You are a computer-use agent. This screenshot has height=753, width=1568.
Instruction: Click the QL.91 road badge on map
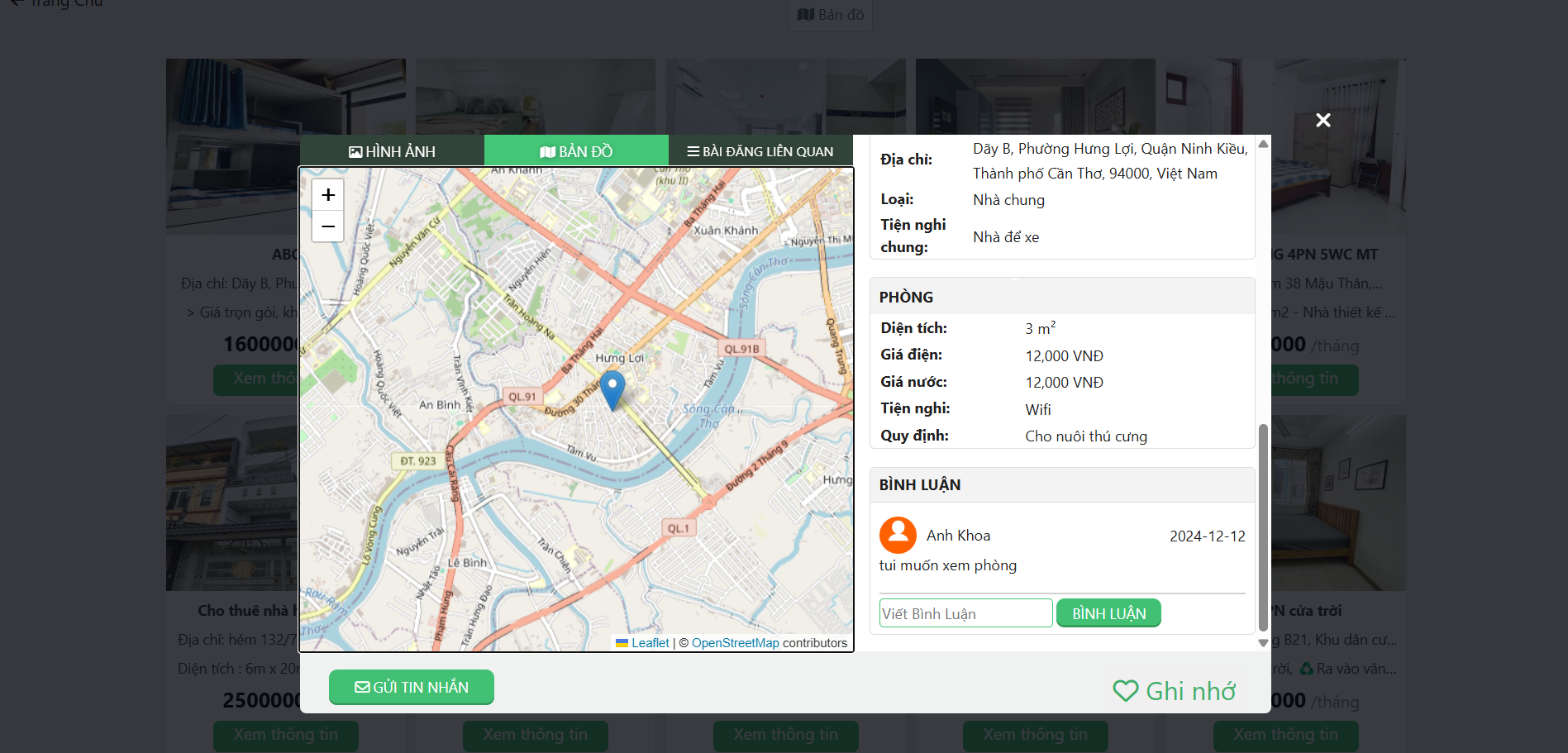(522, 397)
